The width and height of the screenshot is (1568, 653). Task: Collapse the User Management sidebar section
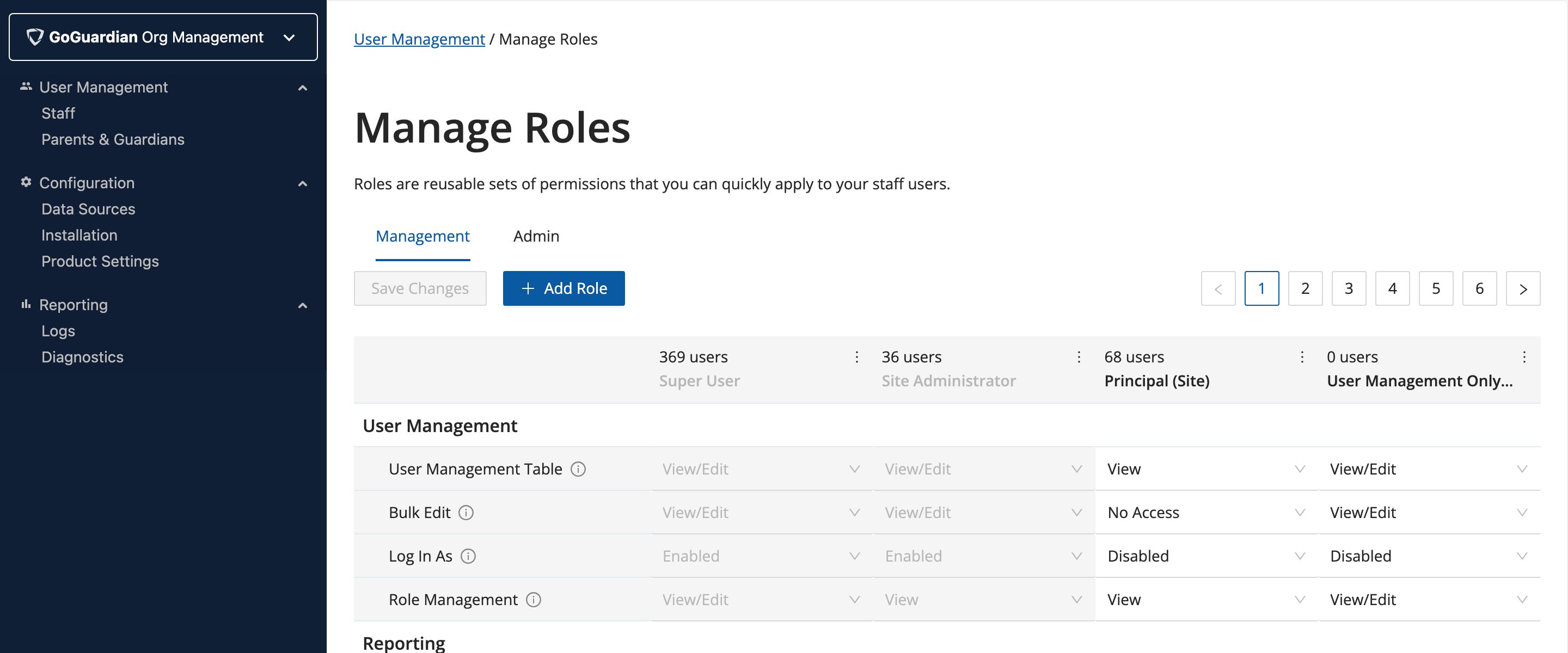click(303, 88)
